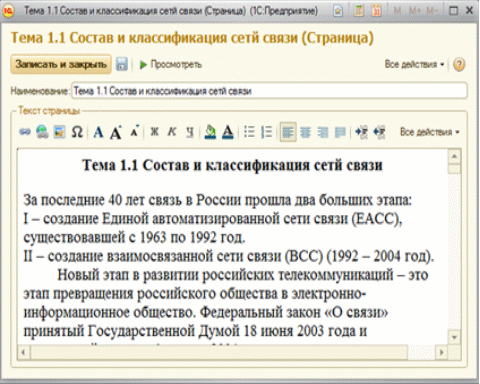This screenshot has height=384, width=480.
Task: Insert a hyperlink using chain icon
Action: tap(25, 132)
